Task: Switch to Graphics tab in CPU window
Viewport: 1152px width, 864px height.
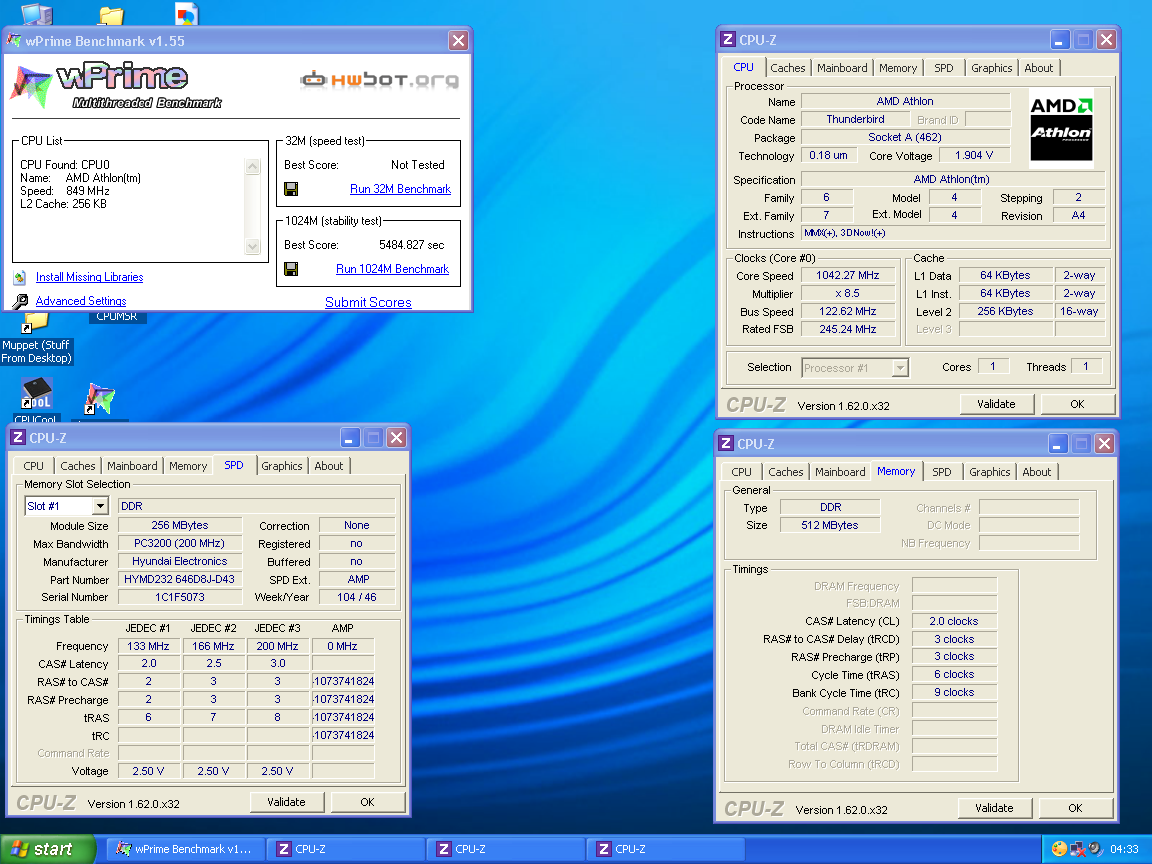Action: tap(991, 68)
